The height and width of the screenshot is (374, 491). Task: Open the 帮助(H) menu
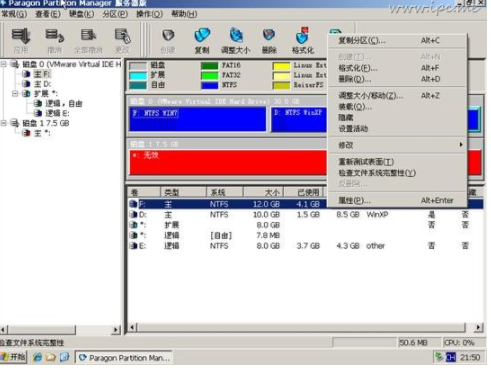pos(184,14)
